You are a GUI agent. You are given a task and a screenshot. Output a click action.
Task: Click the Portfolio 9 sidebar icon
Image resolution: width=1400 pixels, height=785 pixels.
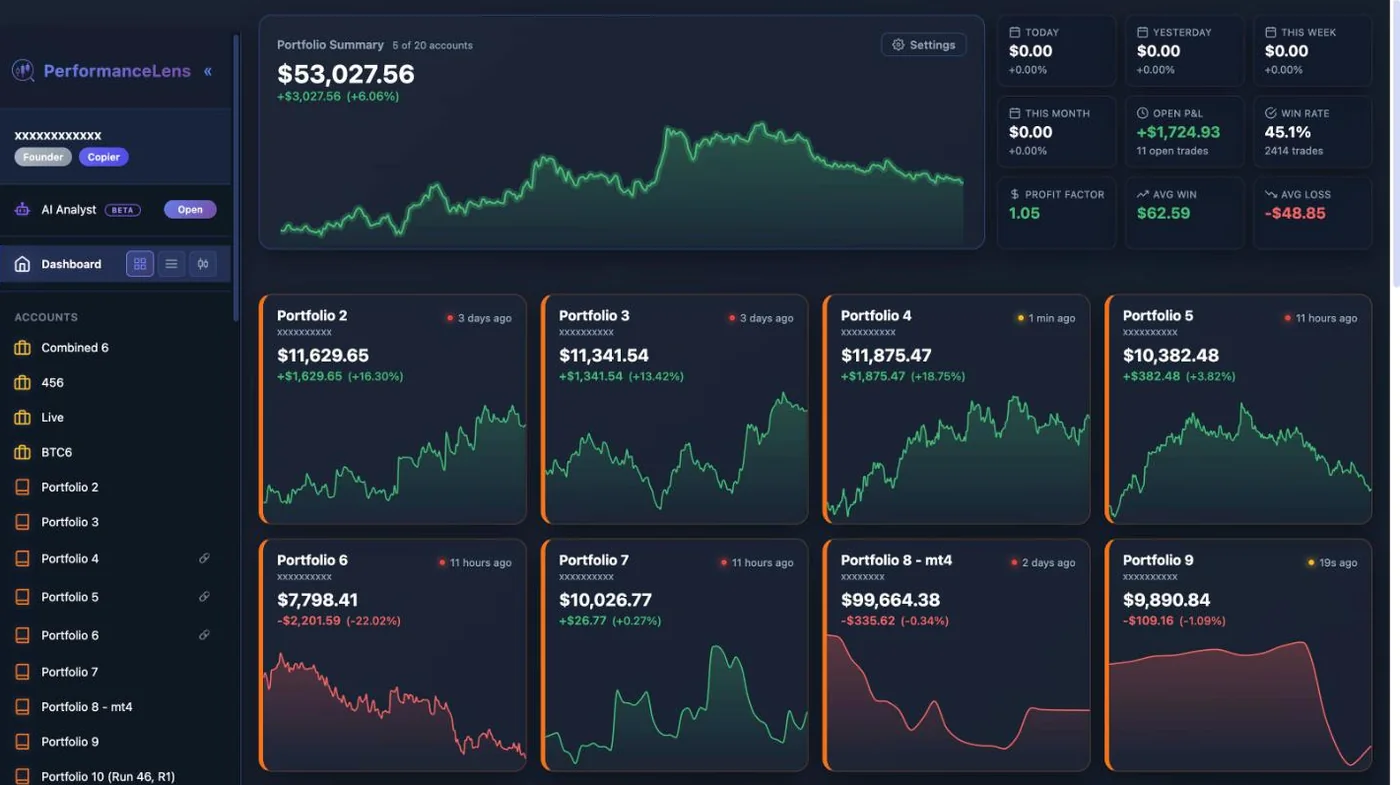pos(22,742)
